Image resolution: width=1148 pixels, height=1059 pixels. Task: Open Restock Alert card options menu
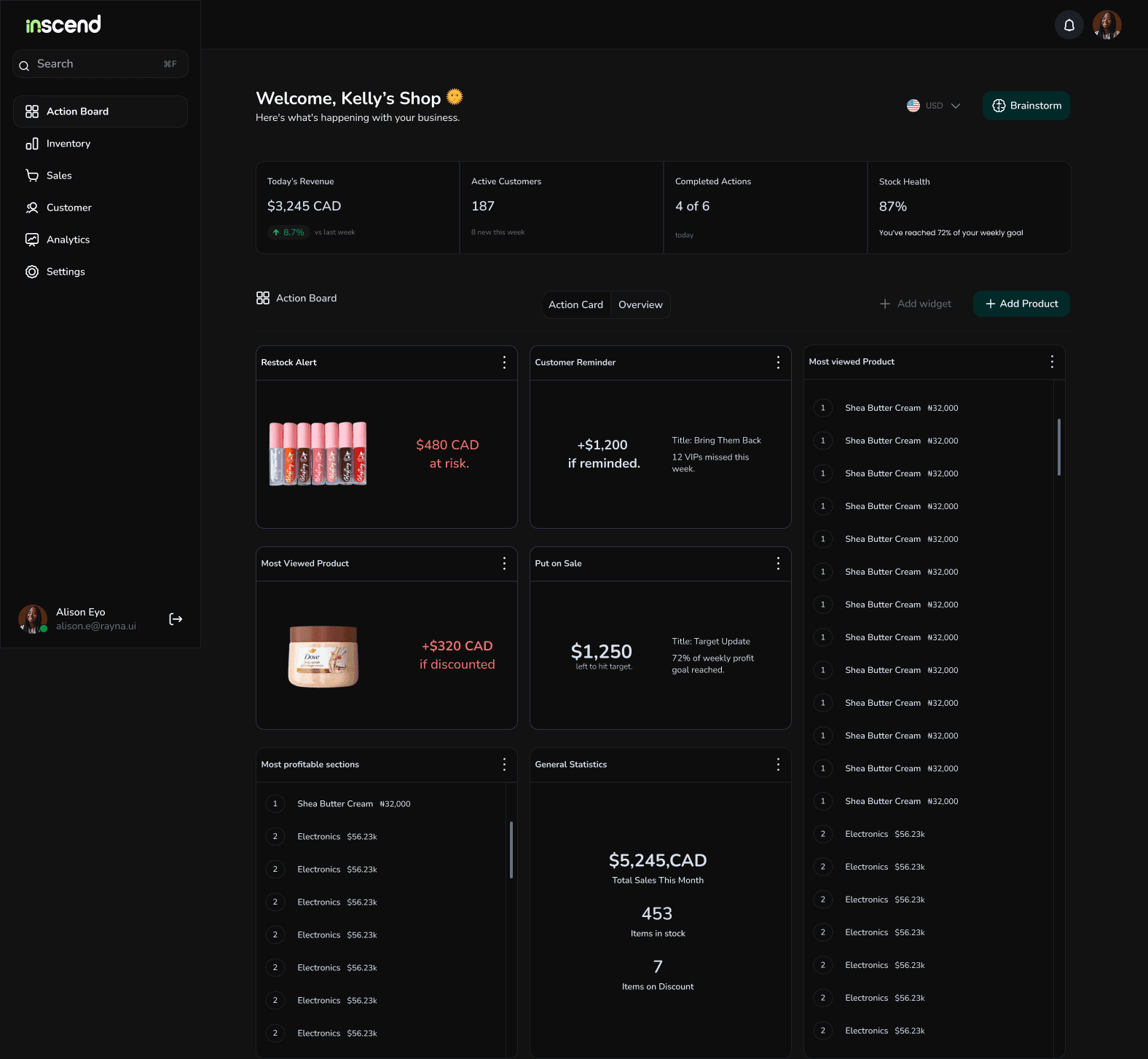[504, 363]
